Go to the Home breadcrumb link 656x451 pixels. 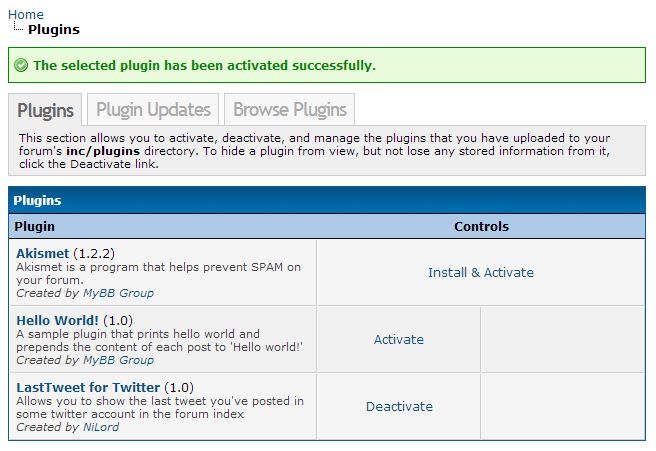click(26, 15)
